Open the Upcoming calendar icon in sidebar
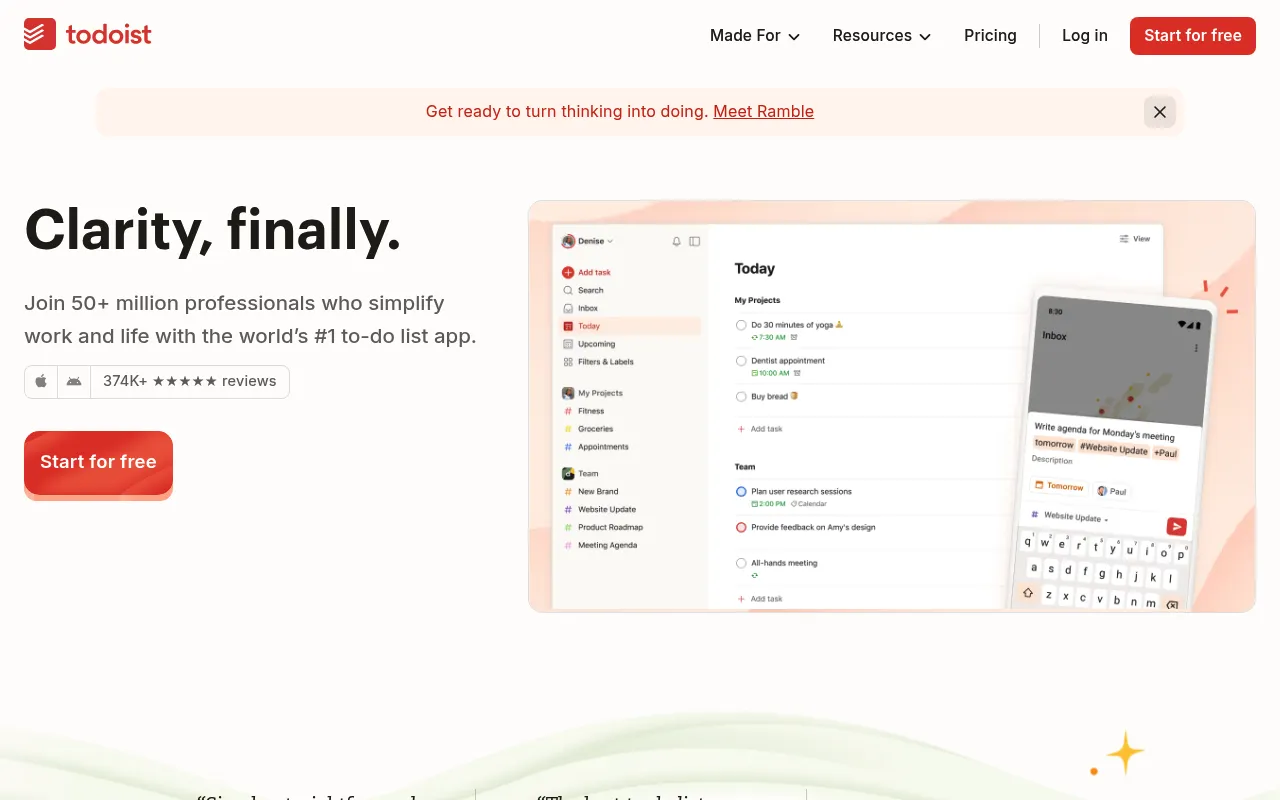 [568, 344]
